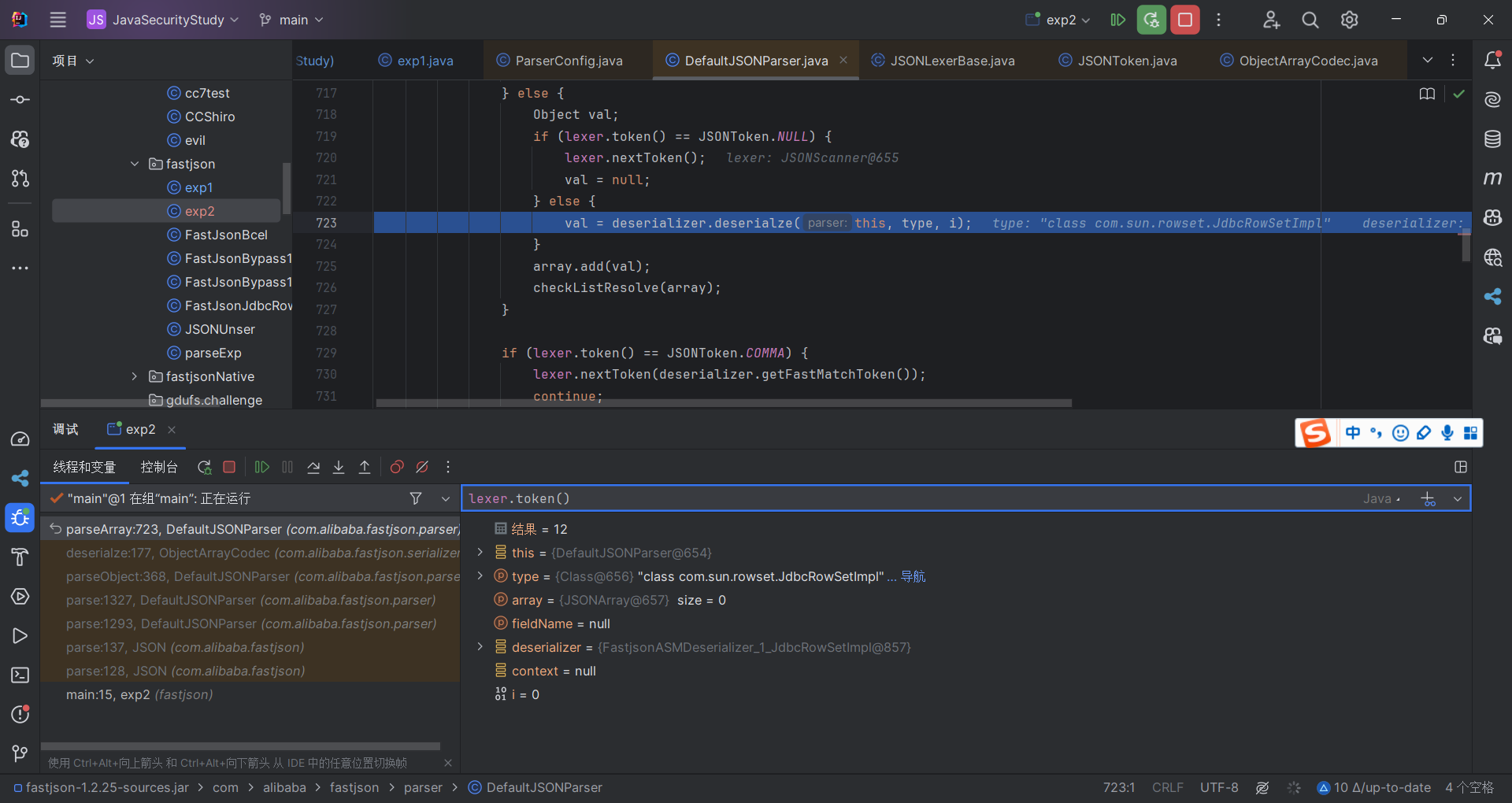
Task: Toggle Mute Breakpoints in the debugger toolbar
Action: [x=422, y=467]
